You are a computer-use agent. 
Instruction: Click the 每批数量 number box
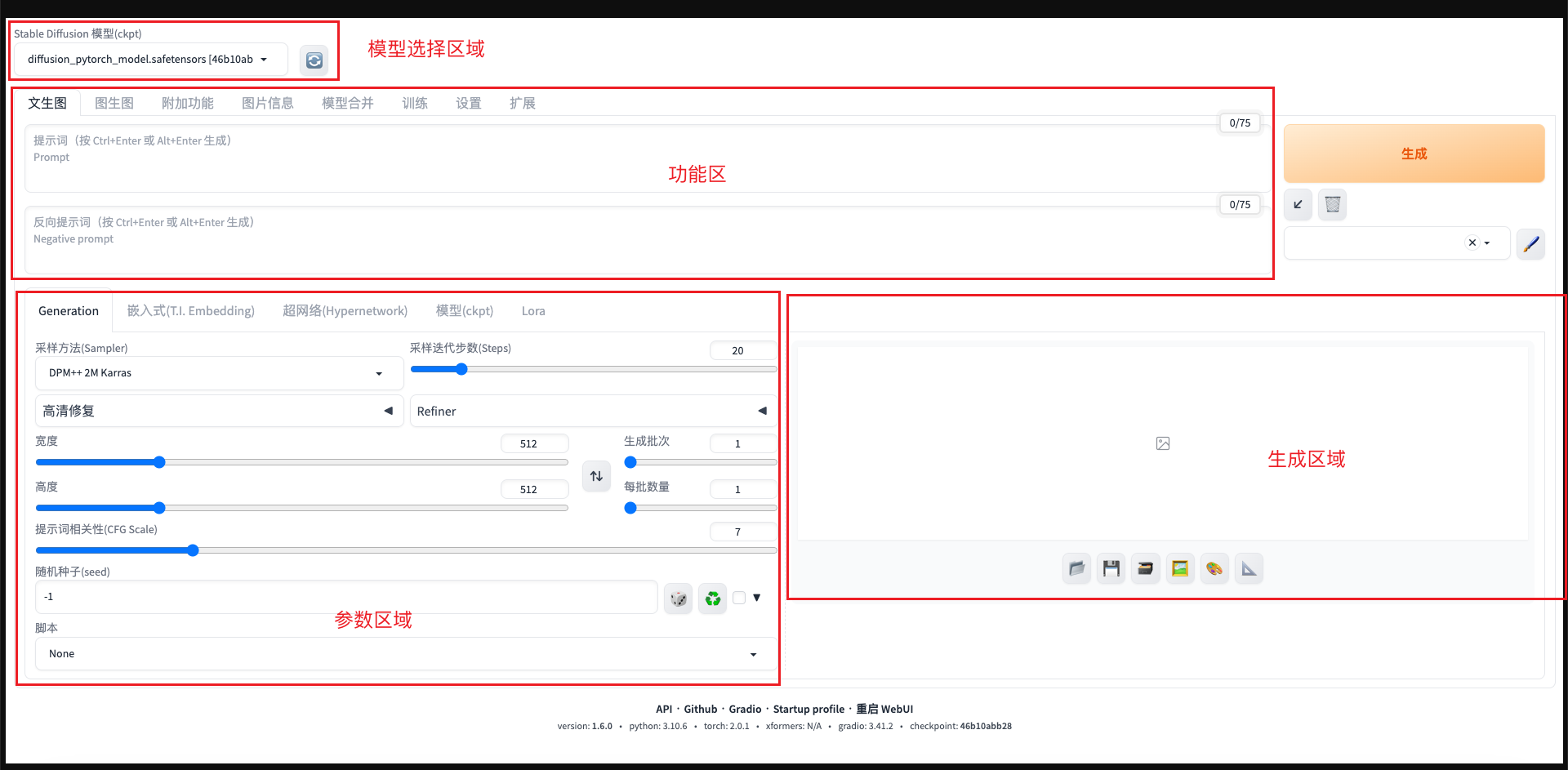click(743, 489)
